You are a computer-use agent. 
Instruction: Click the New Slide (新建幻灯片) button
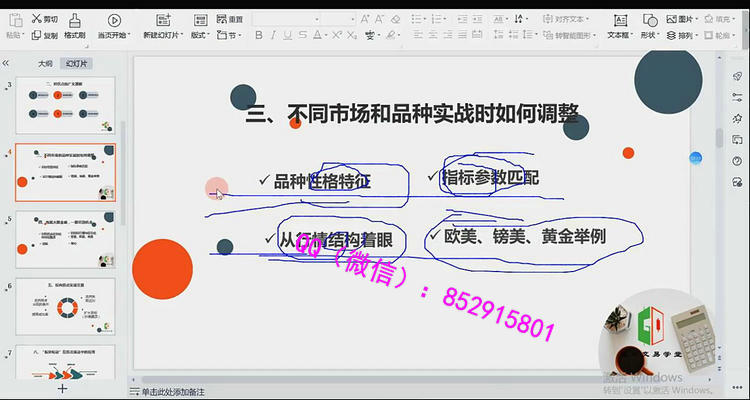point(162,27)
